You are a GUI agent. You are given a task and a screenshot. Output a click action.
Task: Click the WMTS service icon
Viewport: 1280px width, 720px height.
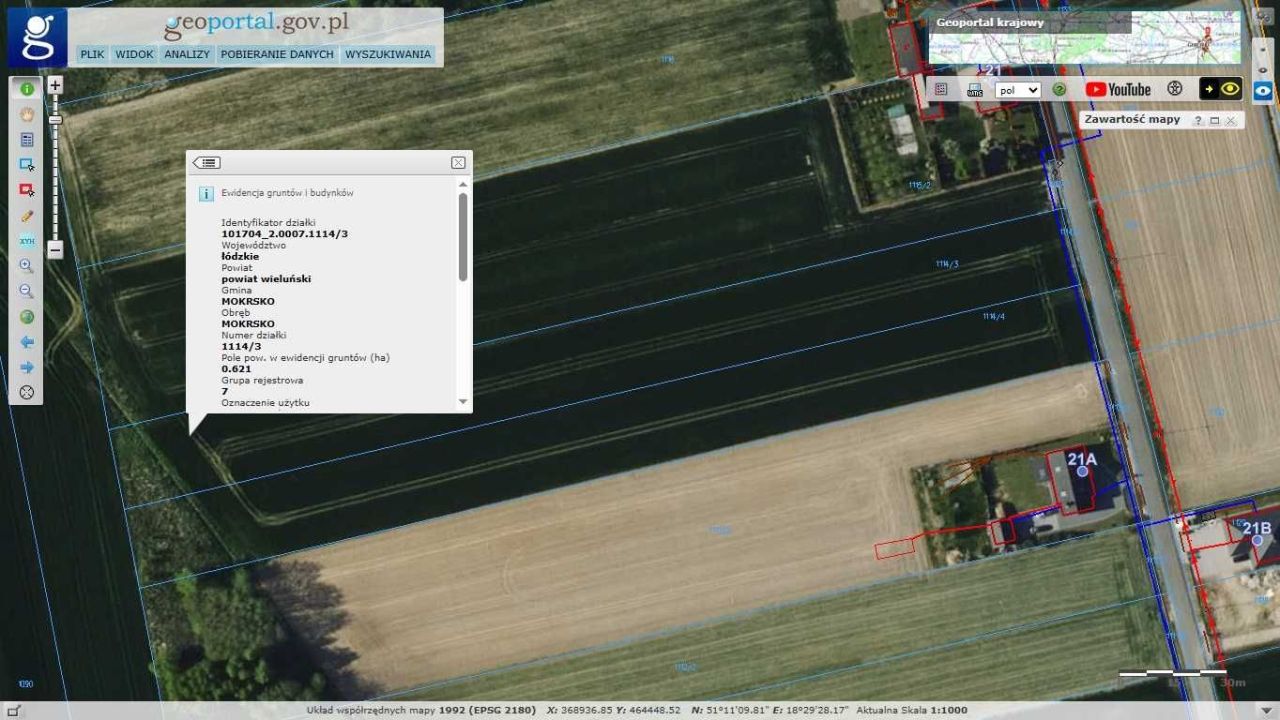tap(974, 89)
